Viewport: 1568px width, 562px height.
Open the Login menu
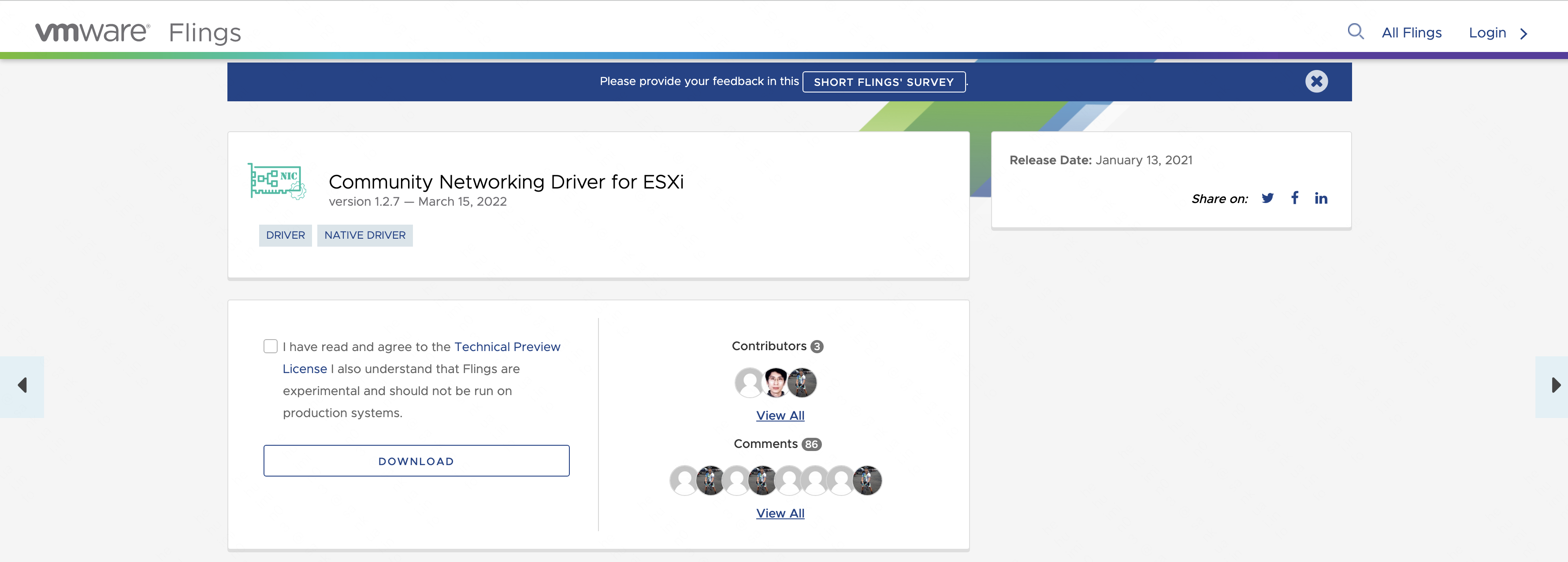click(1487, 33)
